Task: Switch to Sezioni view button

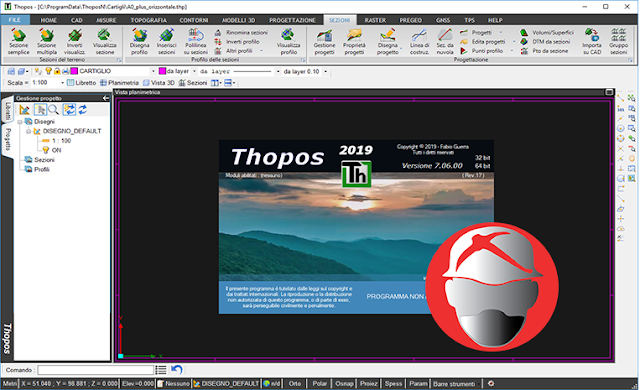Action: [x=193, y=83]
